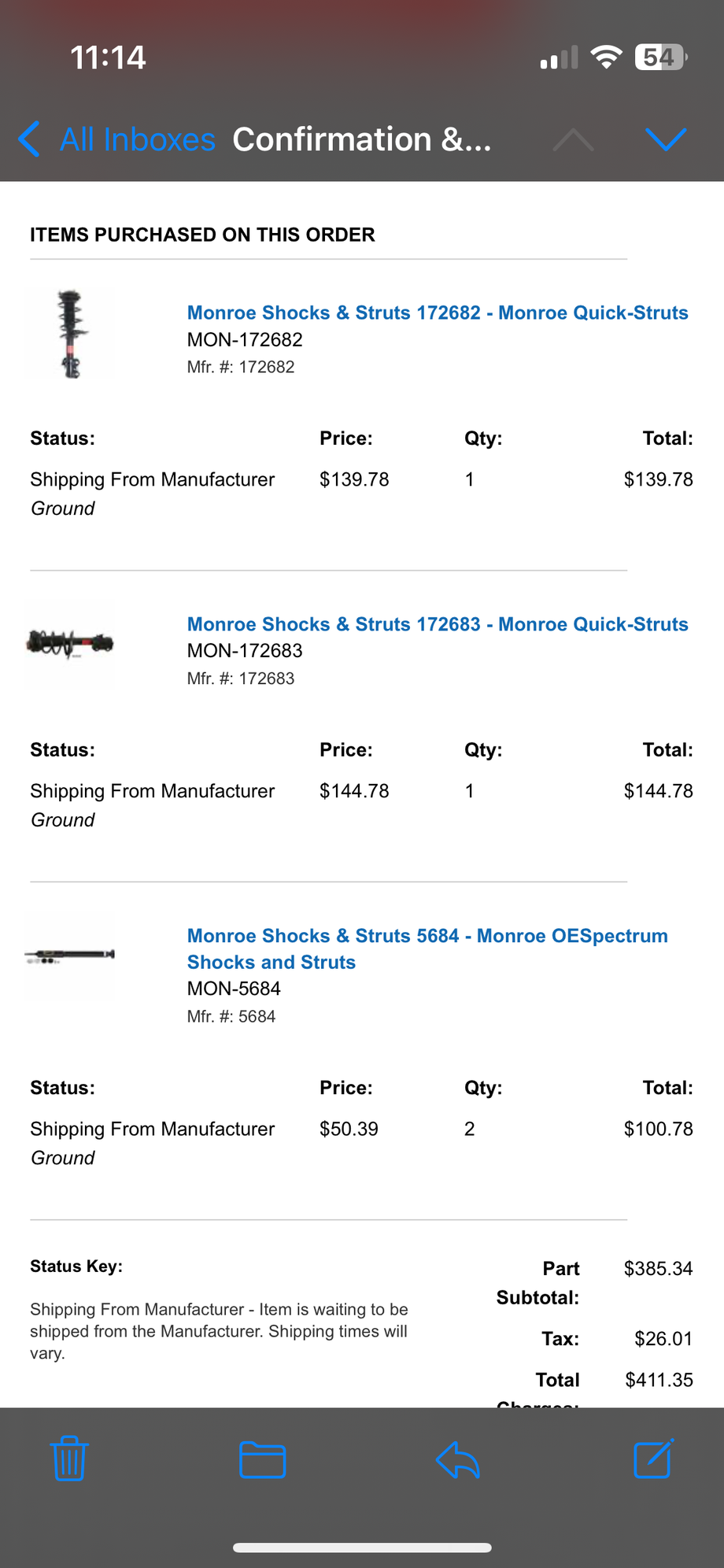
Task: Return to All Inboxes
Action: coord(137,139)
